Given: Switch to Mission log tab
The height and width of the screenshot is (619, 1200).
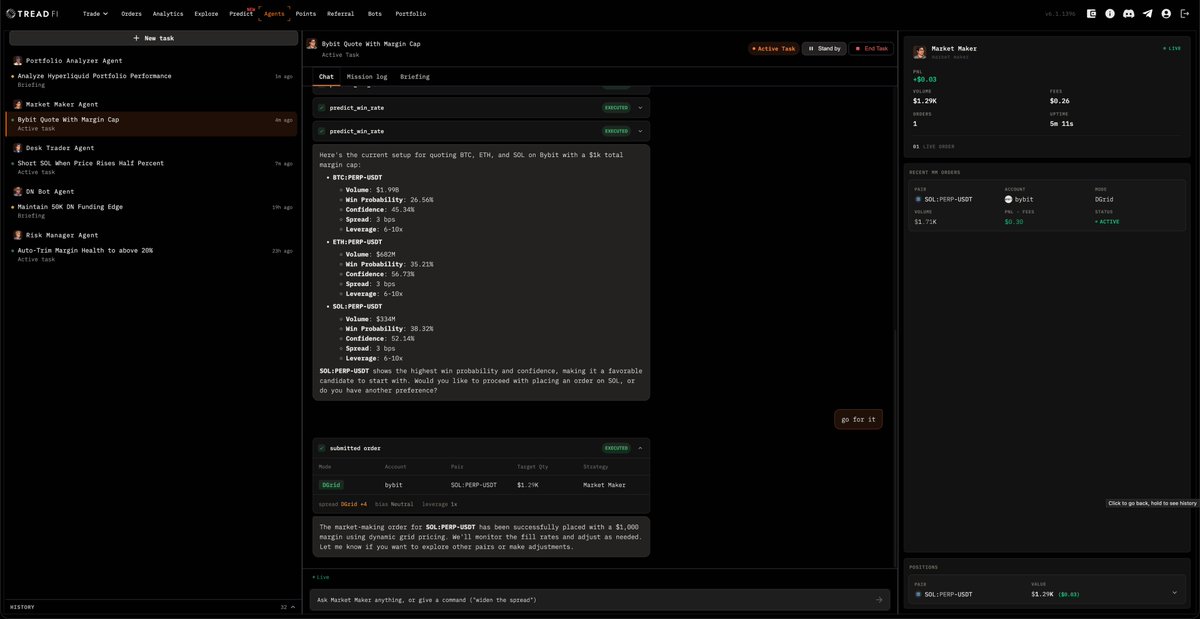Looking at the screenshot, I should tap(367, 76).
